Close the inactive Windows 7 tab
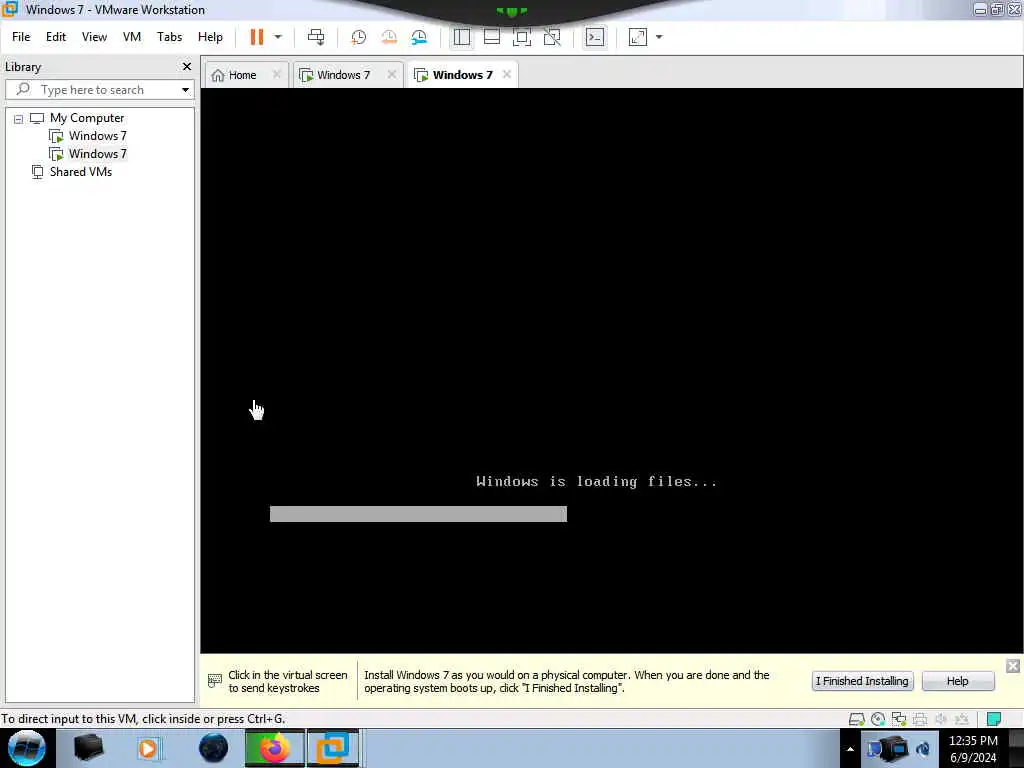 pos(392,74)
